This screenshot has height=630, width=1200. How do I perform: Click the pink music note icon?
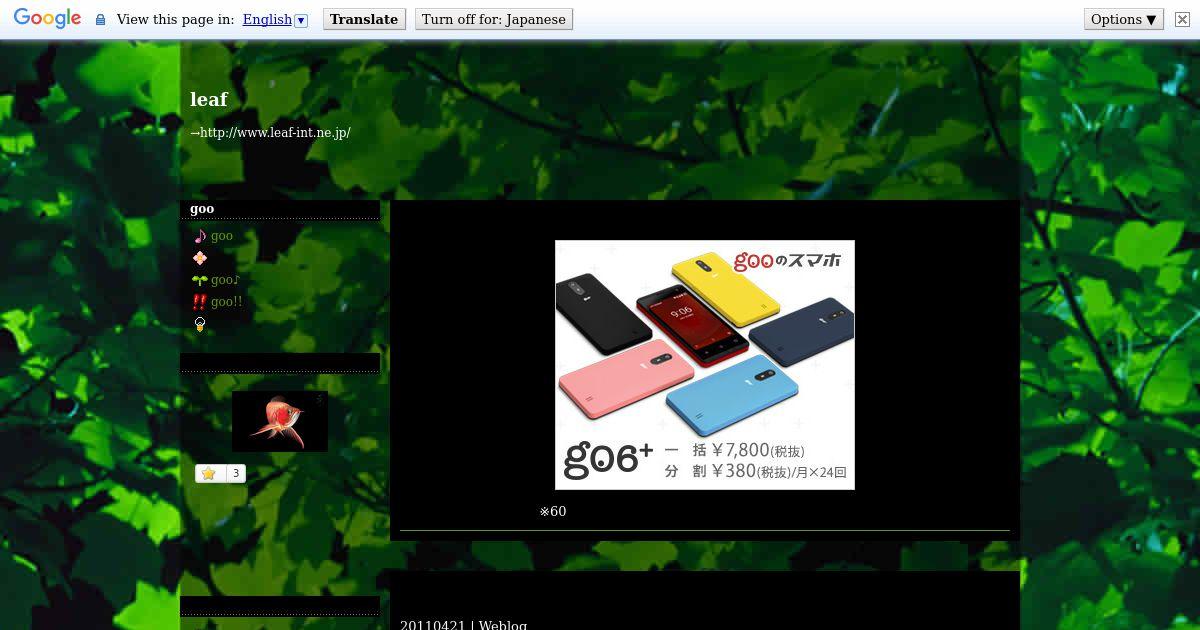point(200,236)
